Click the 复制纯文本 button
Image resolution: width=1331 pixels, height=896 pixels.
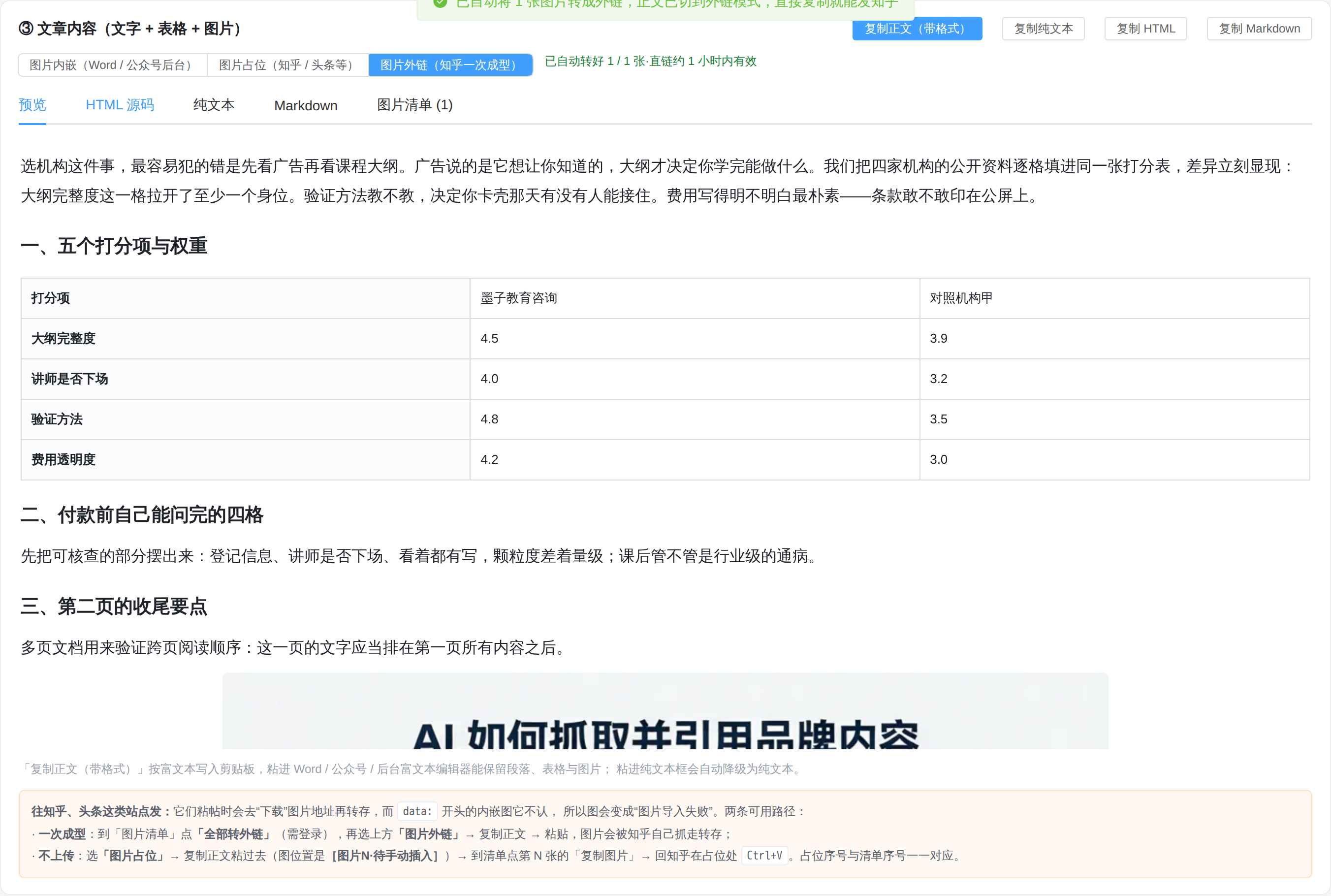(x=1043, y=29)
